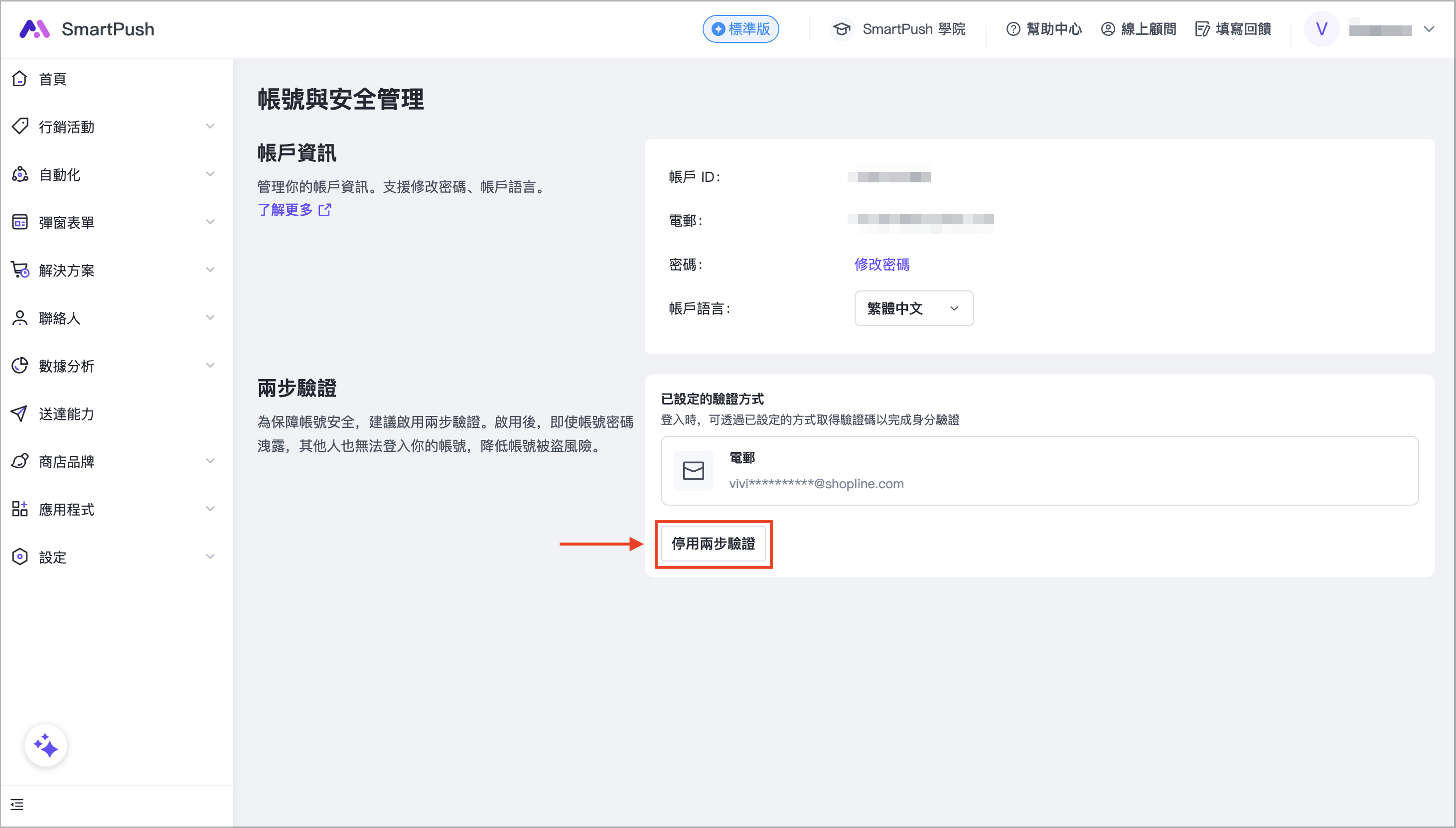1456x828 pixels.
Task: Click the 首頁 home icon
Action: [20, 79]
